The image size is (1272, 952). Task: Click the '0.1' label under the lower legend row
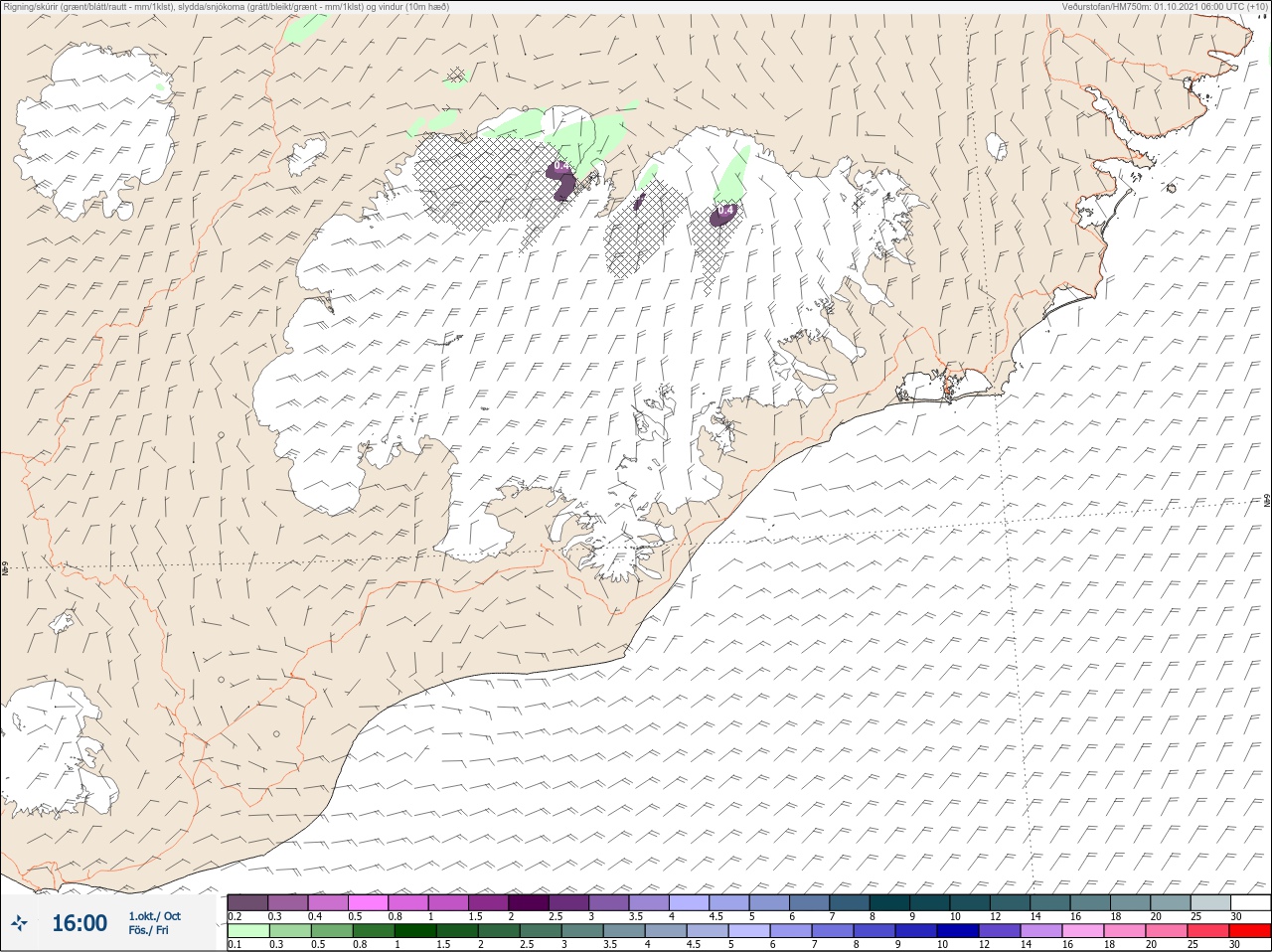pyautogui.click(x=235, y=944)
